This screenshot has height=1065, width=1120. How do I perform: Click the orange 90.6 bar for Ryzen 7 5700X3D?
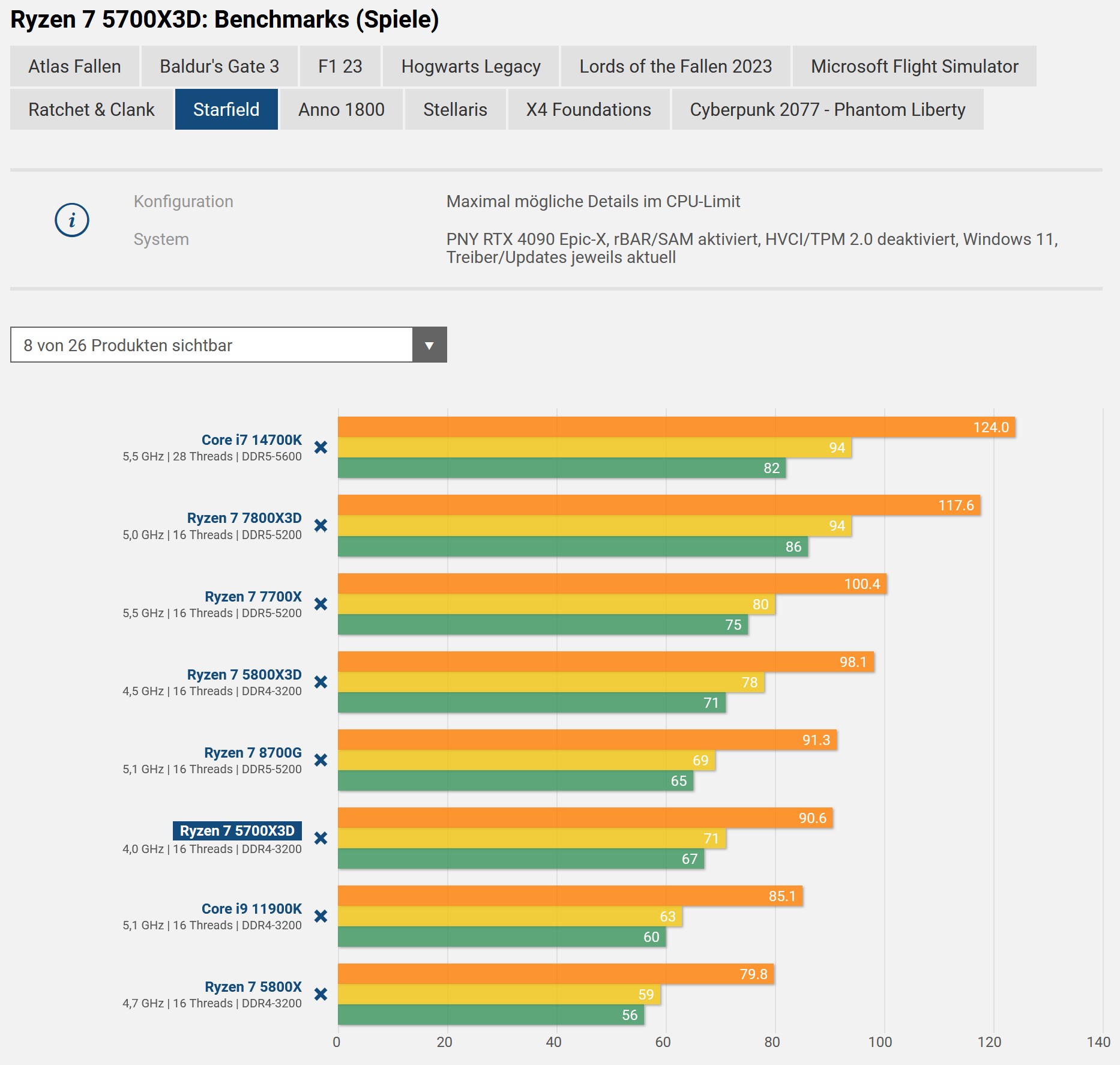coord(585,818)
